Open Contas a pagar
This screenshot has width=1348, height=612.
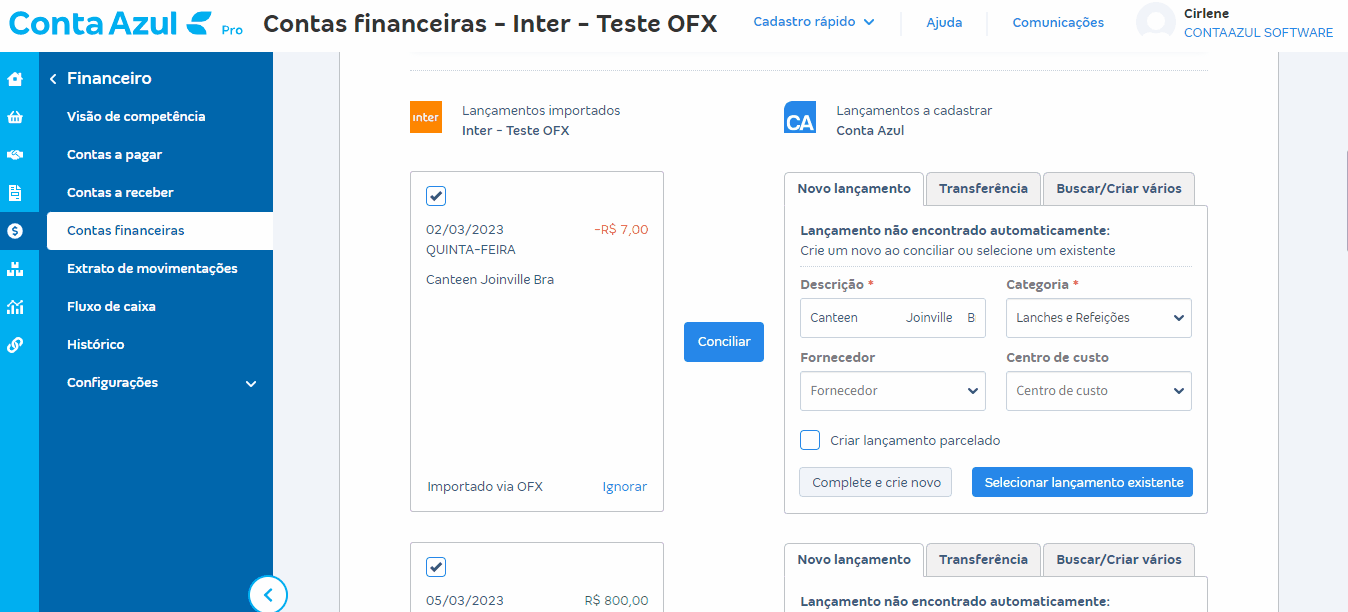(x=114, y=155)
